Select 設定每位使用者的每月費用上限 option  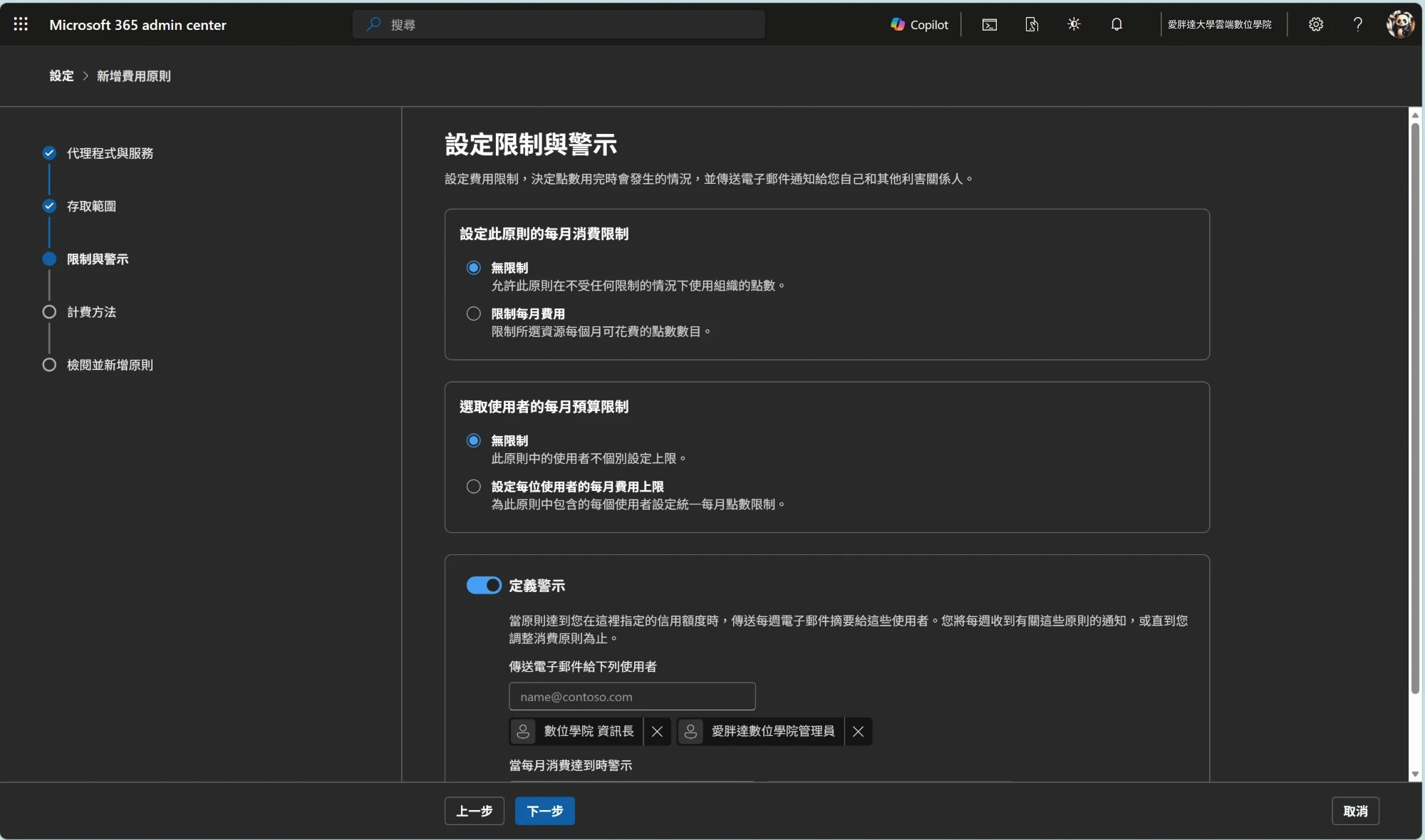pyautogui.click(x=473, y=487)
